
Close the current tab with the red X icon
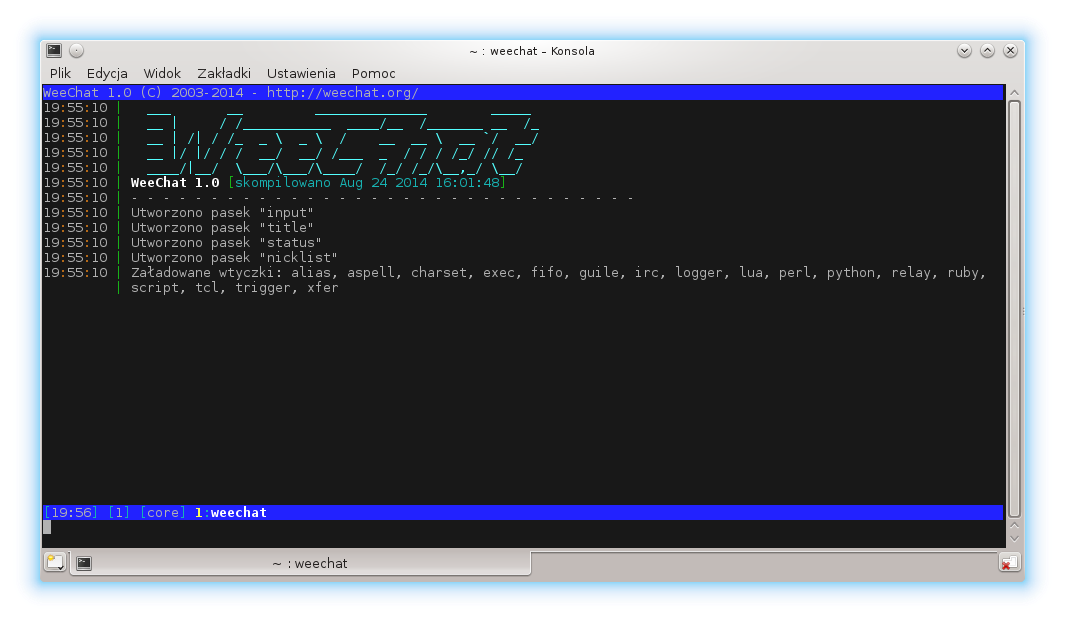pyautogui.click(x=1009, y=563)
